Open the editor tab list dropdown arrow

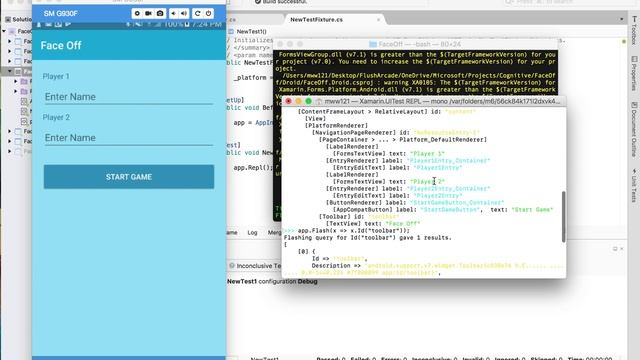(x=621, y=19)
